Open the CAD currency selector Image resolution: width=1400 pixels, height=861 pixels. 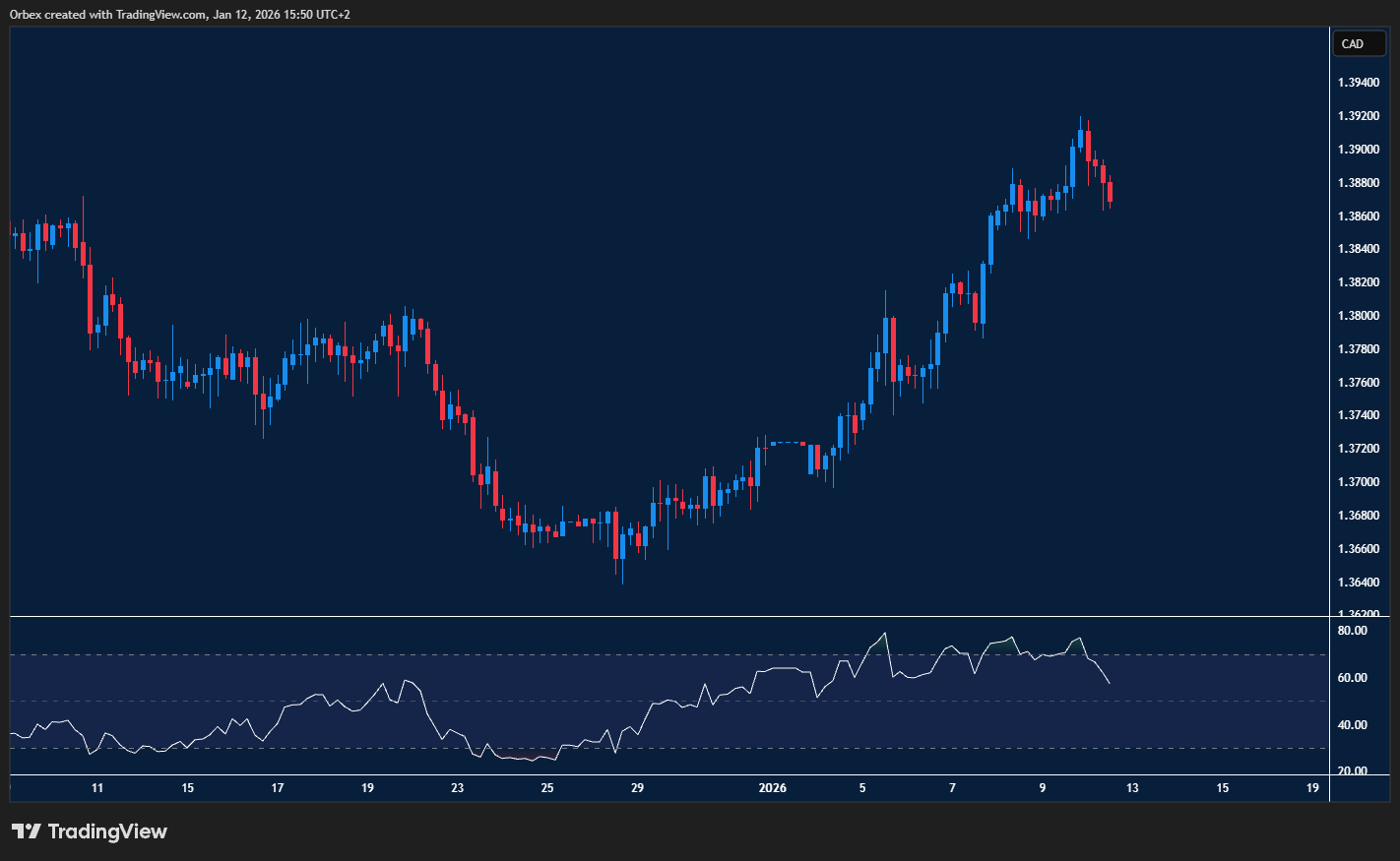1358,44
